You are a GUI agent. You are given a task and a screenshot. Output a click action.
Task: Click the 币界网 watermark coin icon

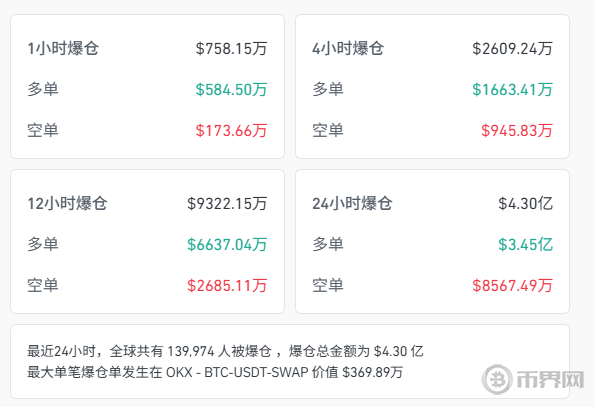[x=497, y=379]
